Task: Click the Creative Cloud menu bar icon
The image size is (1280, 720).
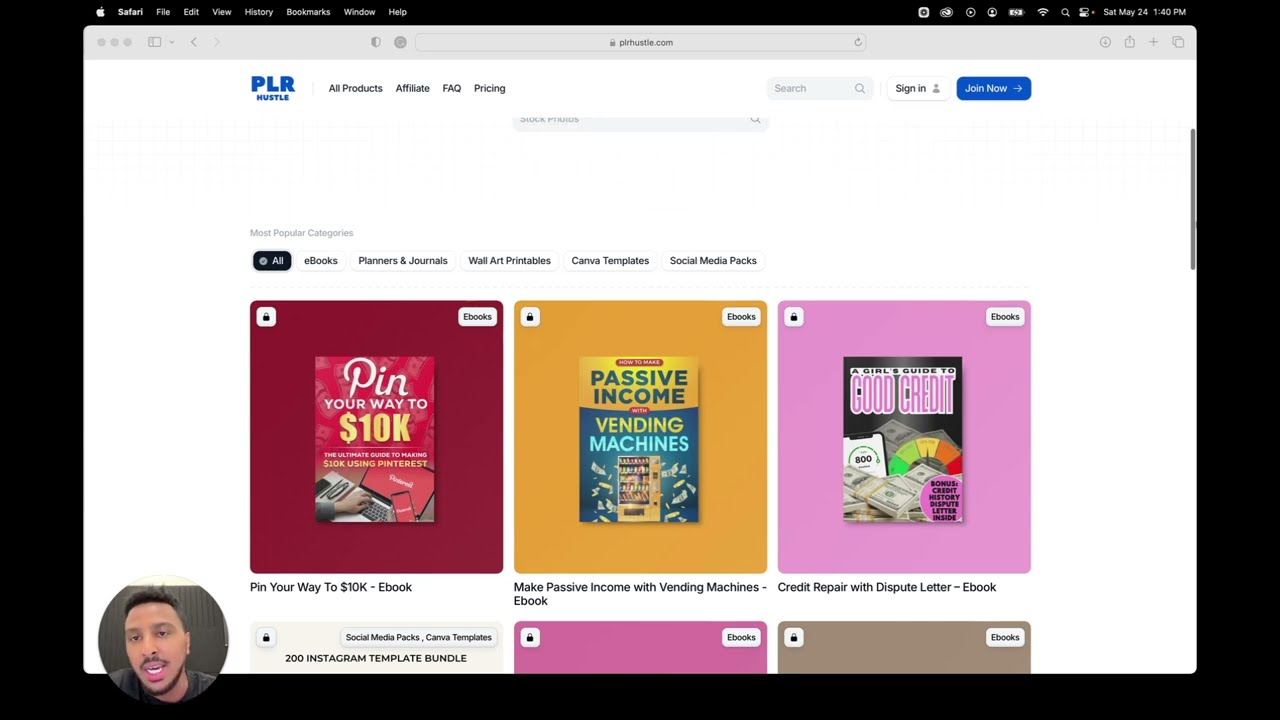Action: [946, 12]
